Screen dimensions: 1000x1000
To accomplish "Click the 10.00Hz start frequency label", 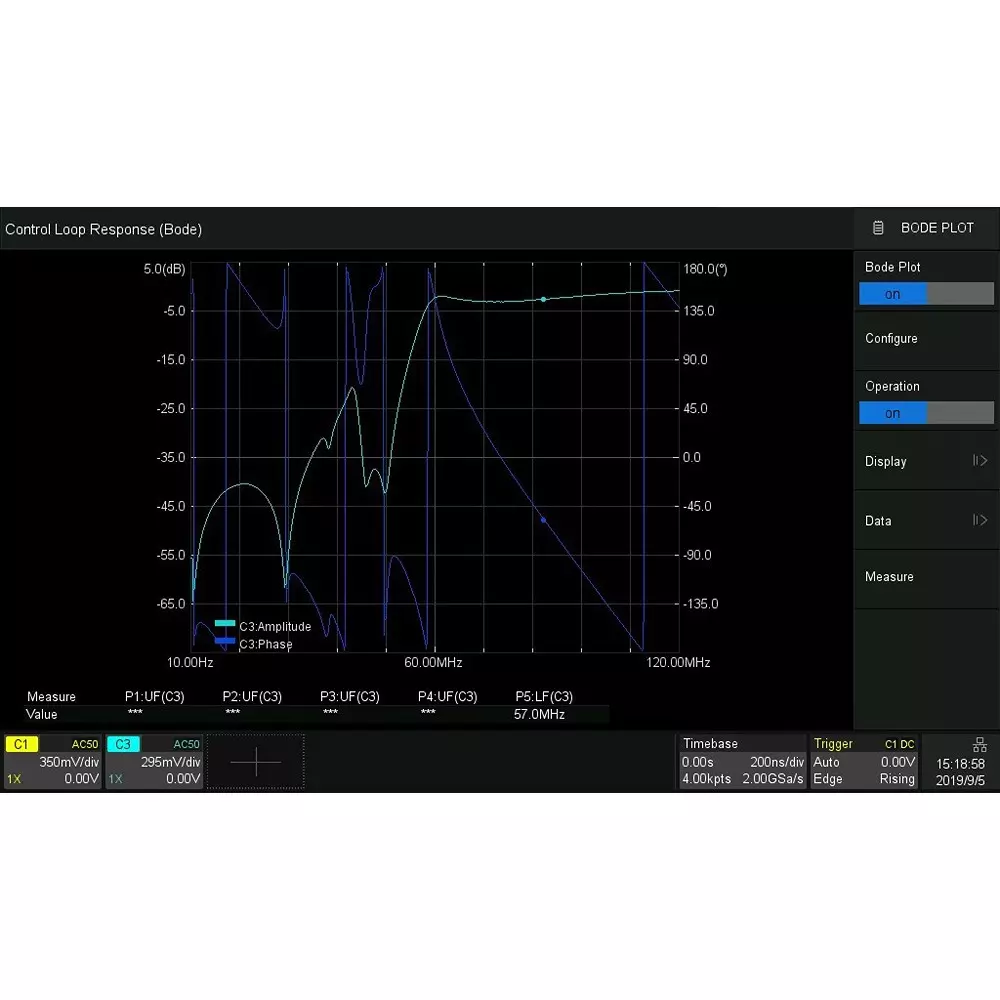I will click(x=190, y=662).
